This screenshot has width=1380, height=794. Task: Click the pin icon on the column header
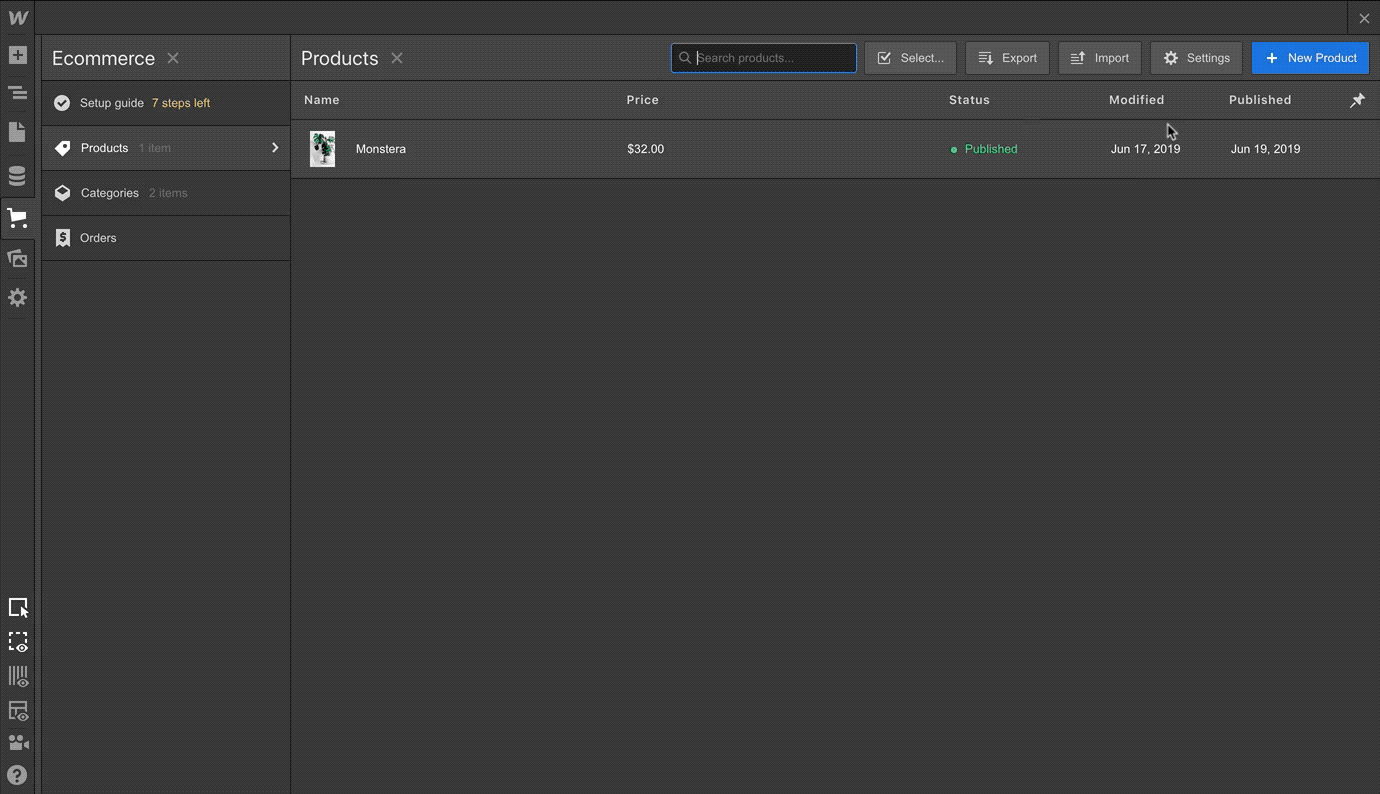click(x=1357, y=100)
